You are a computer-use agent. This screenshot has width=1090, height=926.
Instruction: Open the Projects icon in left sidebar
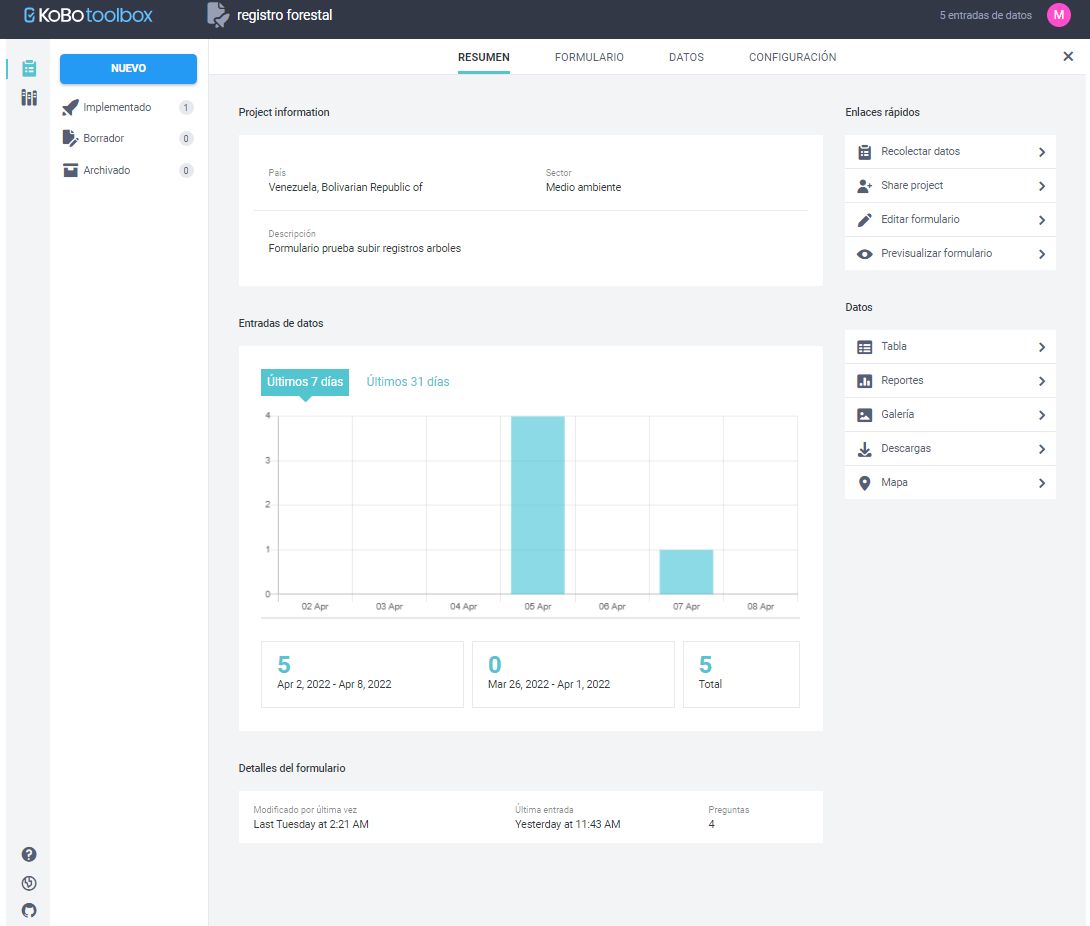[x=29, y=68]
